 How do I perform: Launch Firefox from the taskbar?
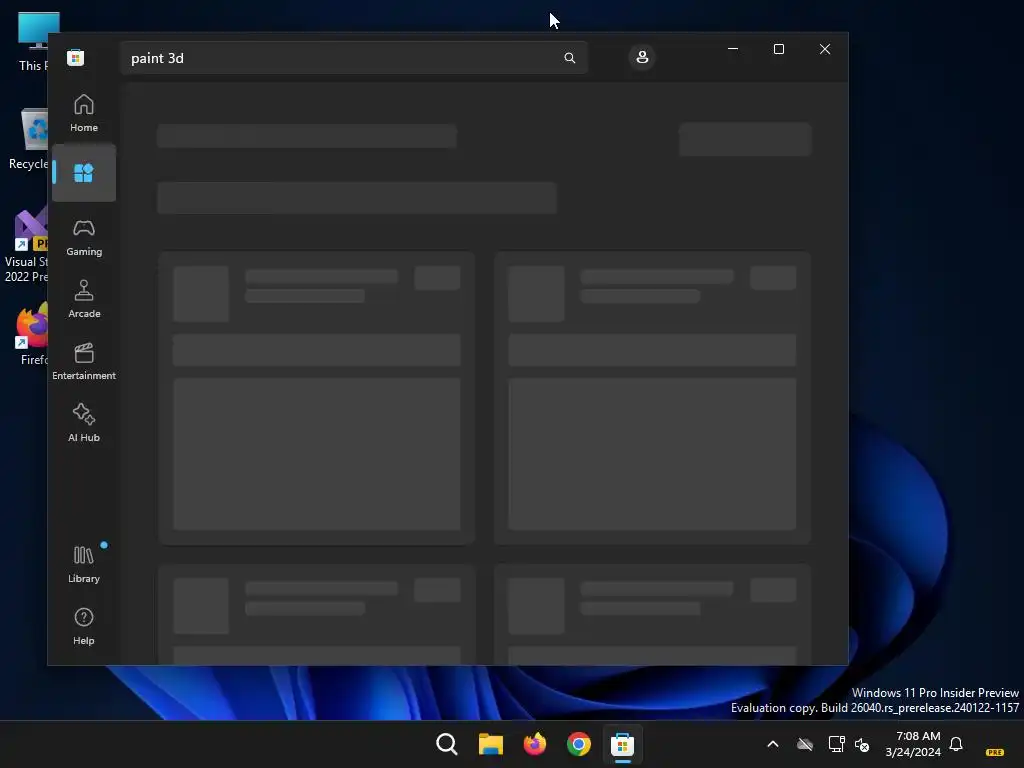click(535, 744)
